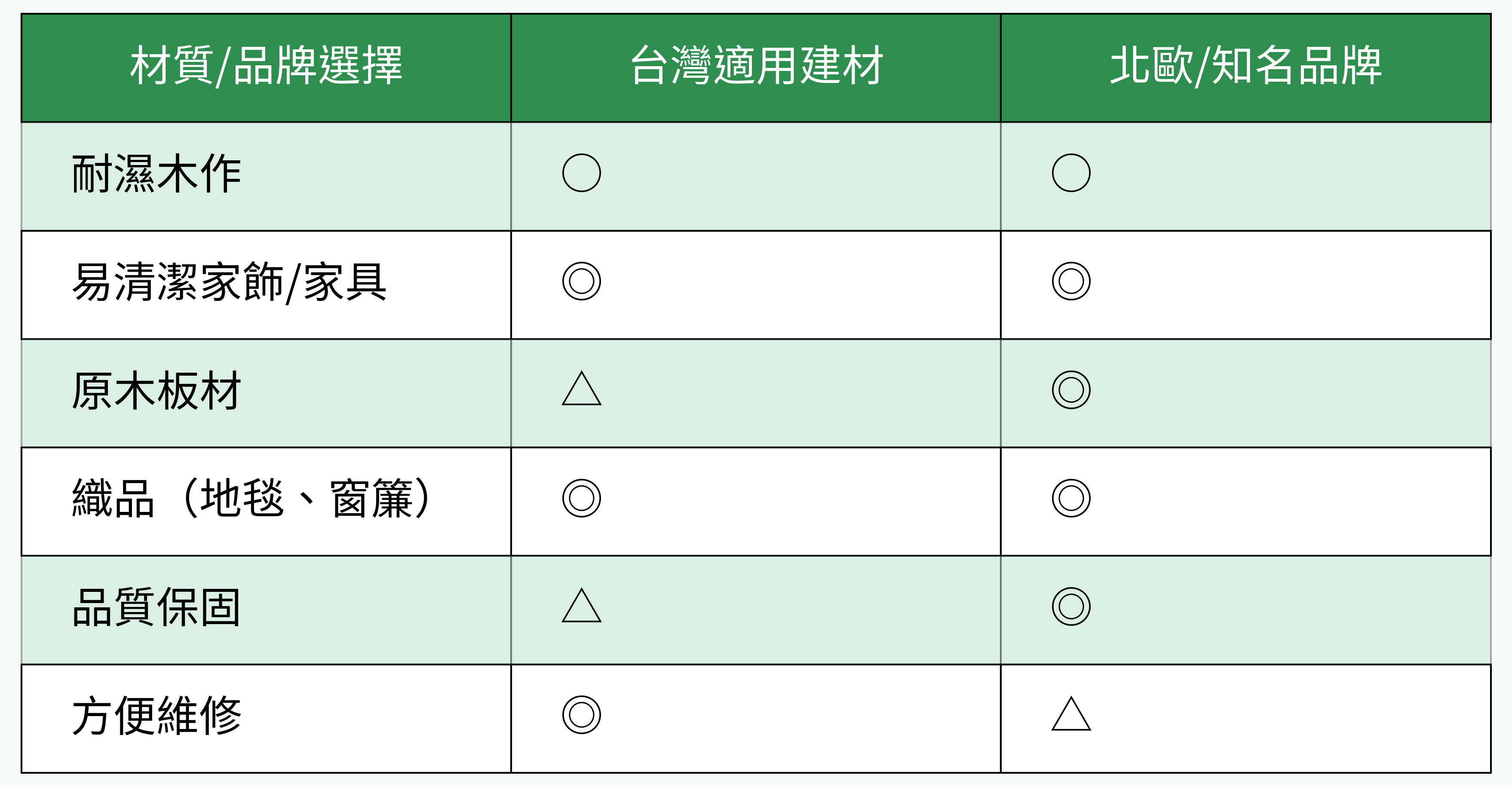Screen dimensions: 1512x787
Task: Click the circle for 耐濕木作 under 台灣適用建材
Action: pos(581,173)
